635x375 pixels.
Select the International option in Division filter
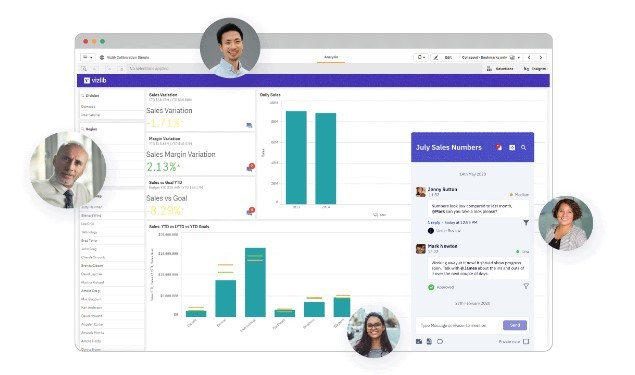pyautogui.click(x=90, y=115)
